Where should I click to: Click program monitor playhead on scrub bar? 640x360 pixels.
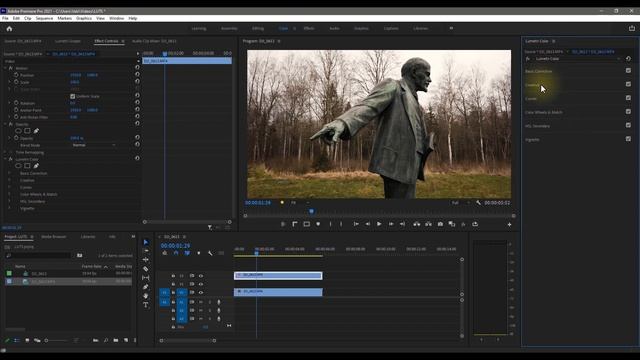[311, 211]
